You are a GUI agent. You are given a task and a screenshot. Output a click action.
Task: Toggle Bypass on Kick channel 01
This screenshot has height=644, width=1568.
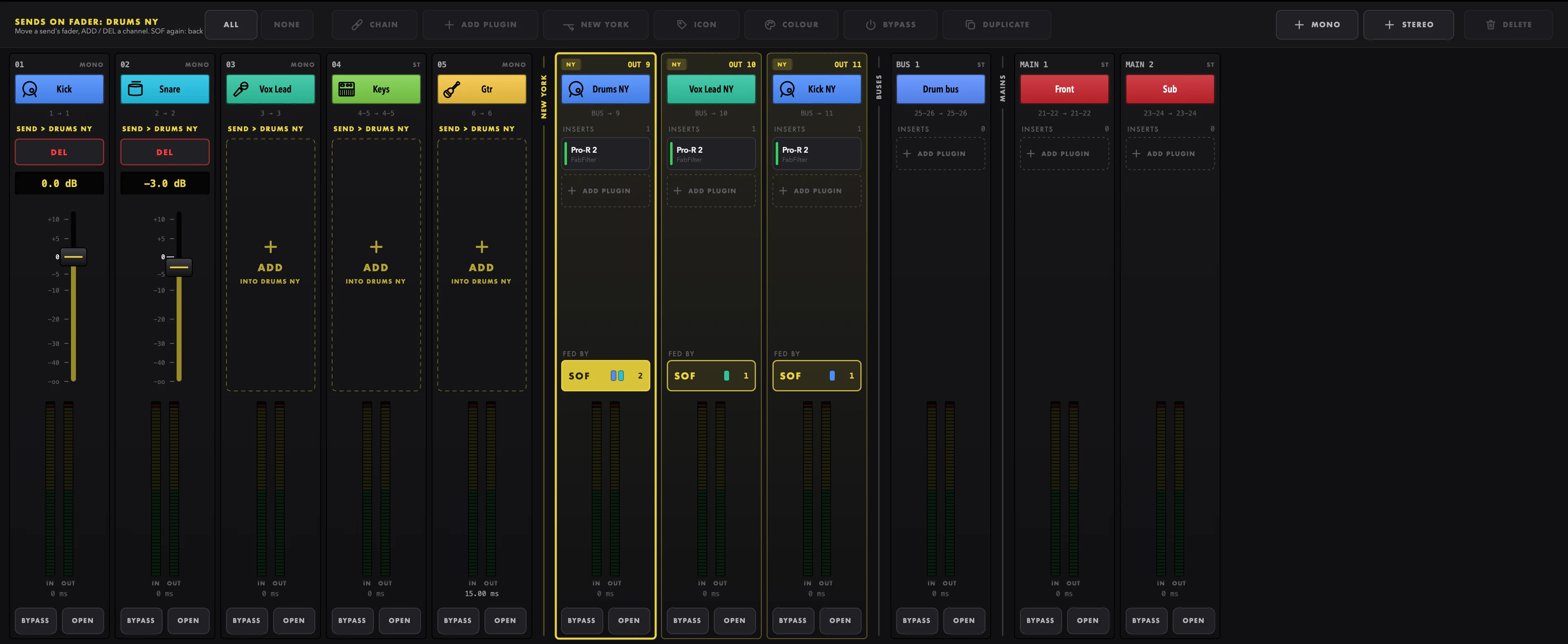[35, 621]
